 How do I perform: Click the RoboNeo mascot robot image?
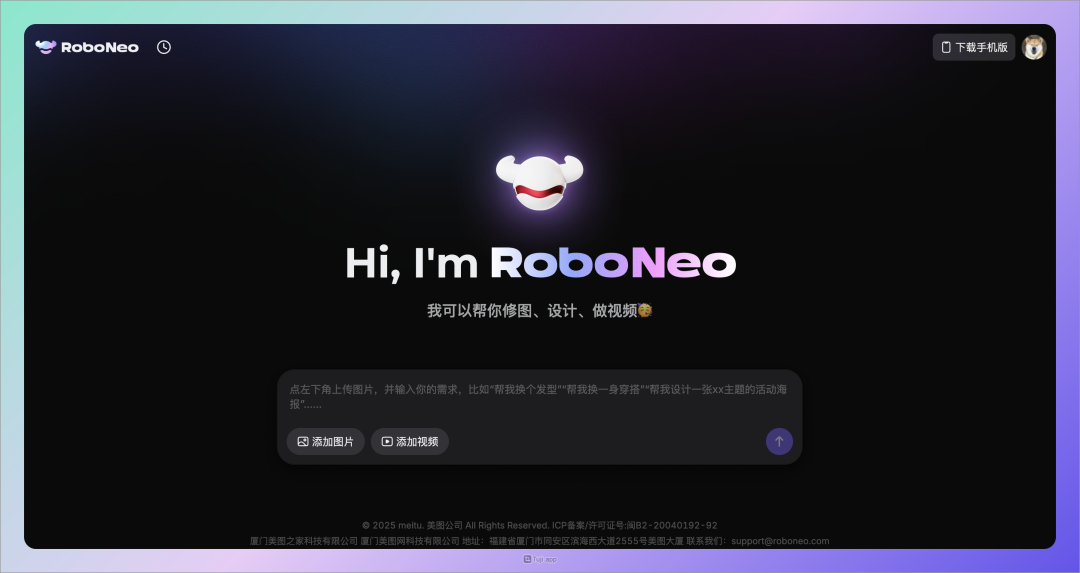tap(539, 182)
